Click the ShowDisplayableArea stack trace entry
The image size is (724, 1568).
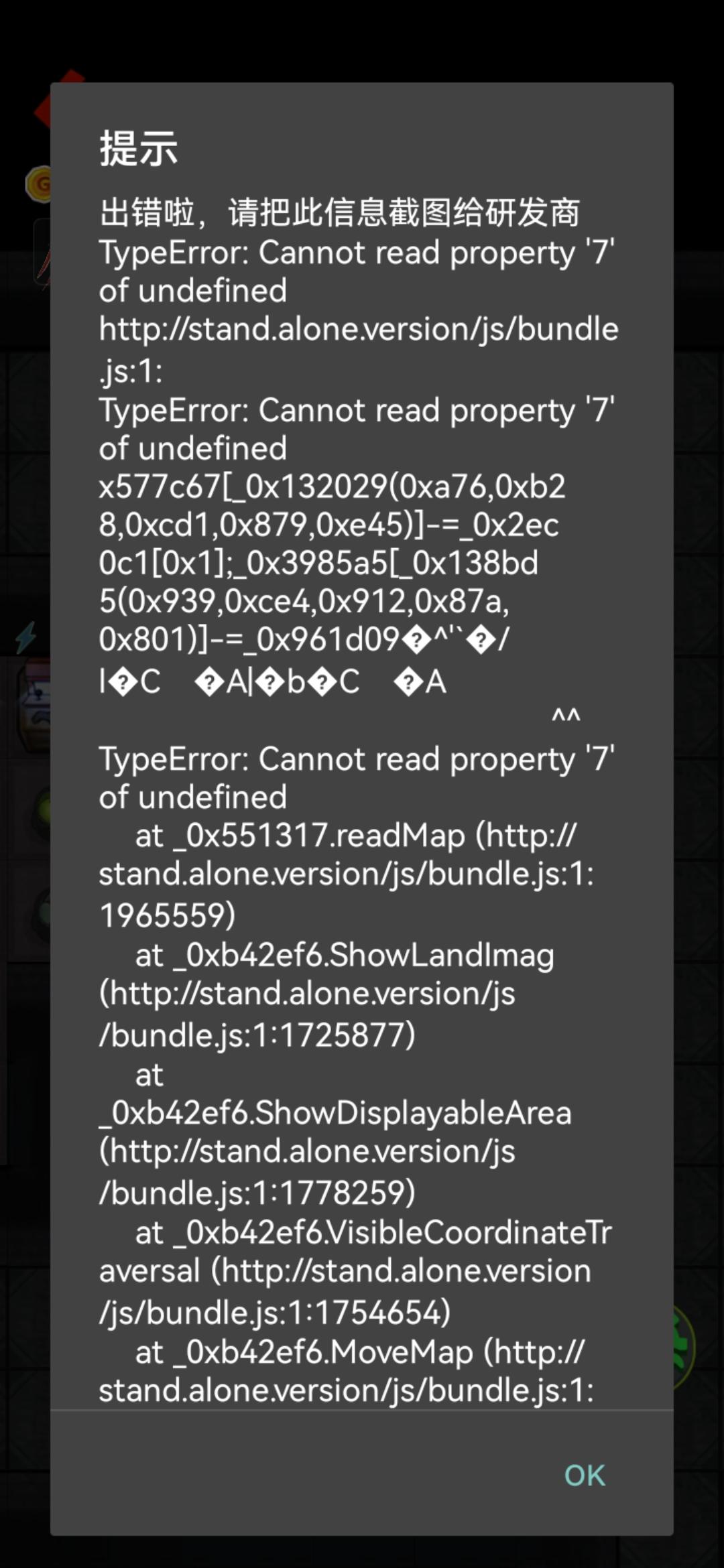pyautogui.click(x=335, y=1133)
